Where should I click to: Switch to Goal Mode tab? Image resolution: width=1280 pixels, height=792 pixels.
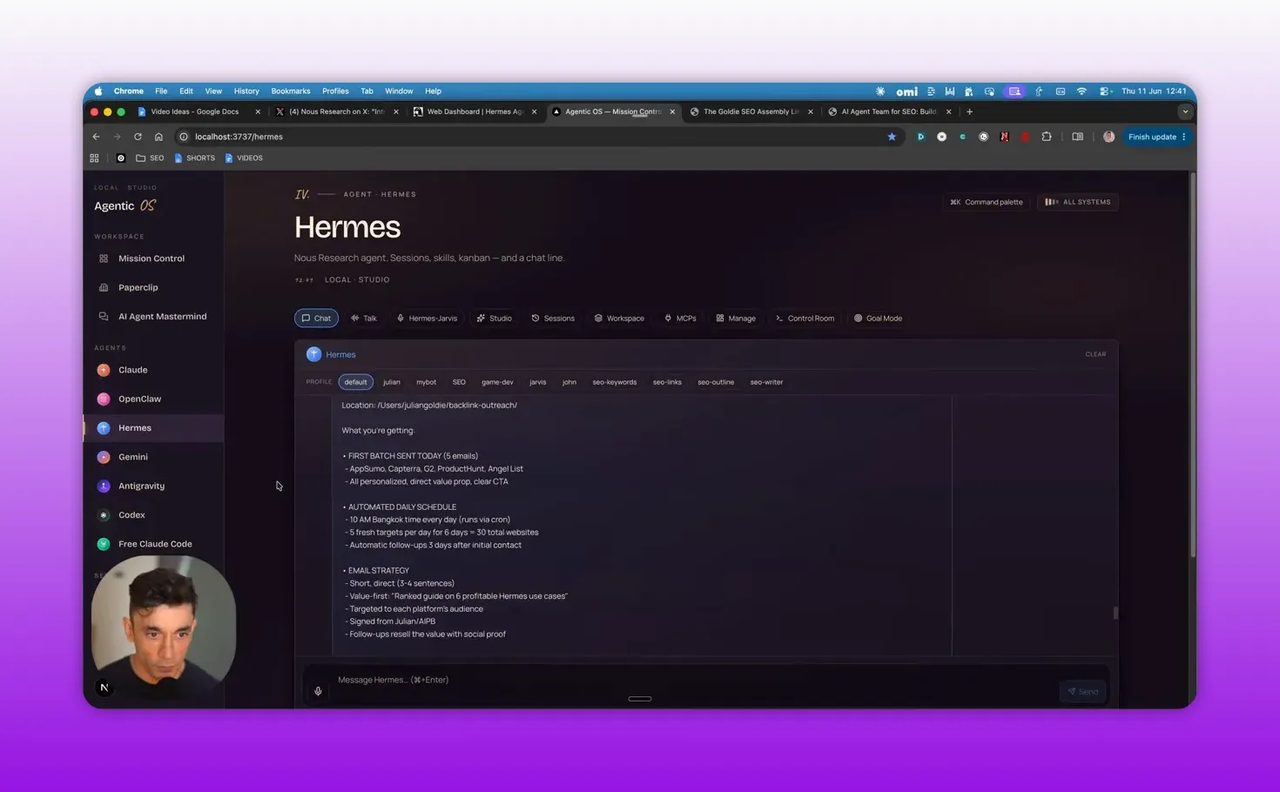coord(878,318)
